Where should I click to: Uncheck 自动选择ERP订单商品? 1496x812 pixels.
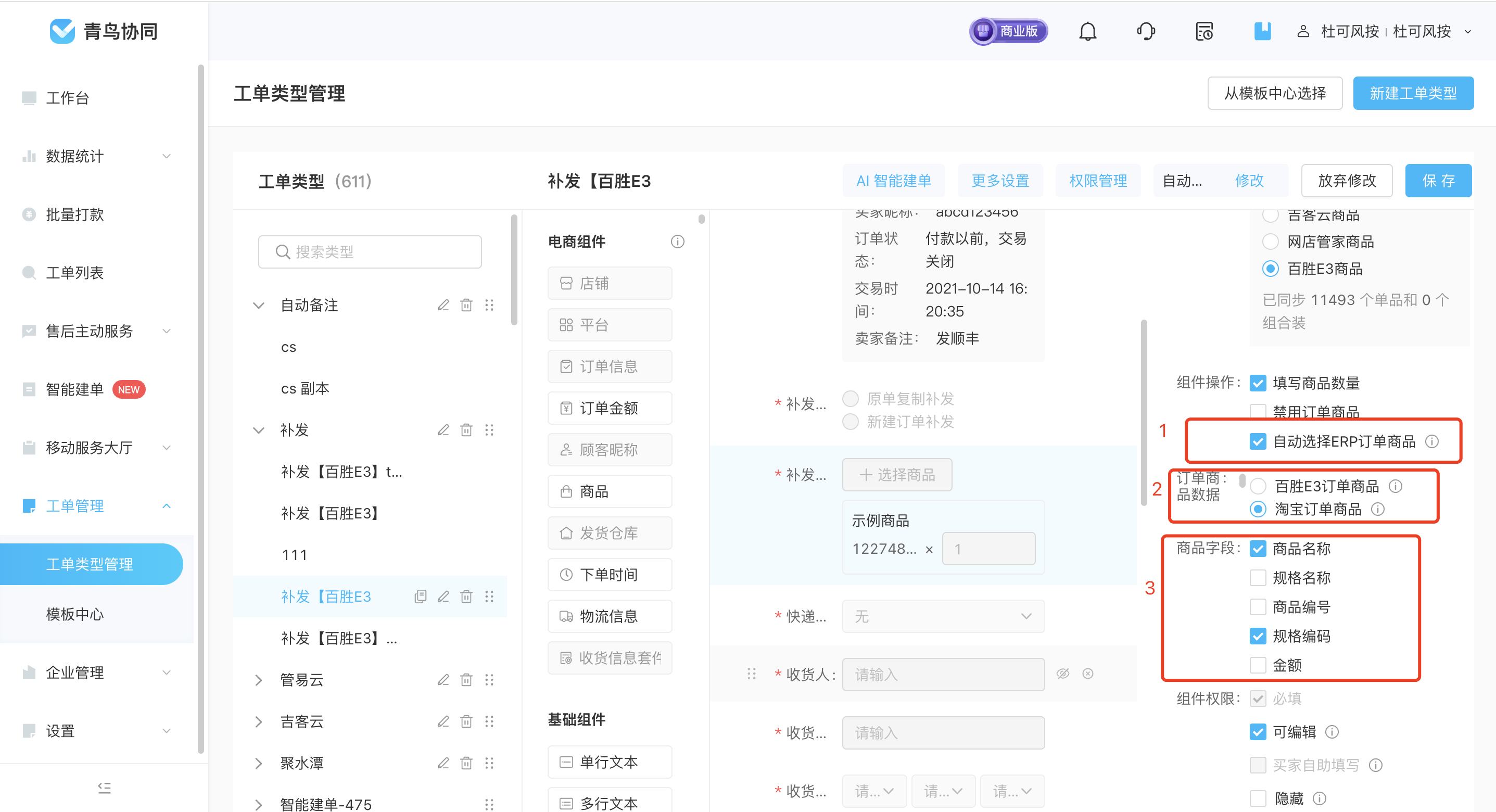1258,442
